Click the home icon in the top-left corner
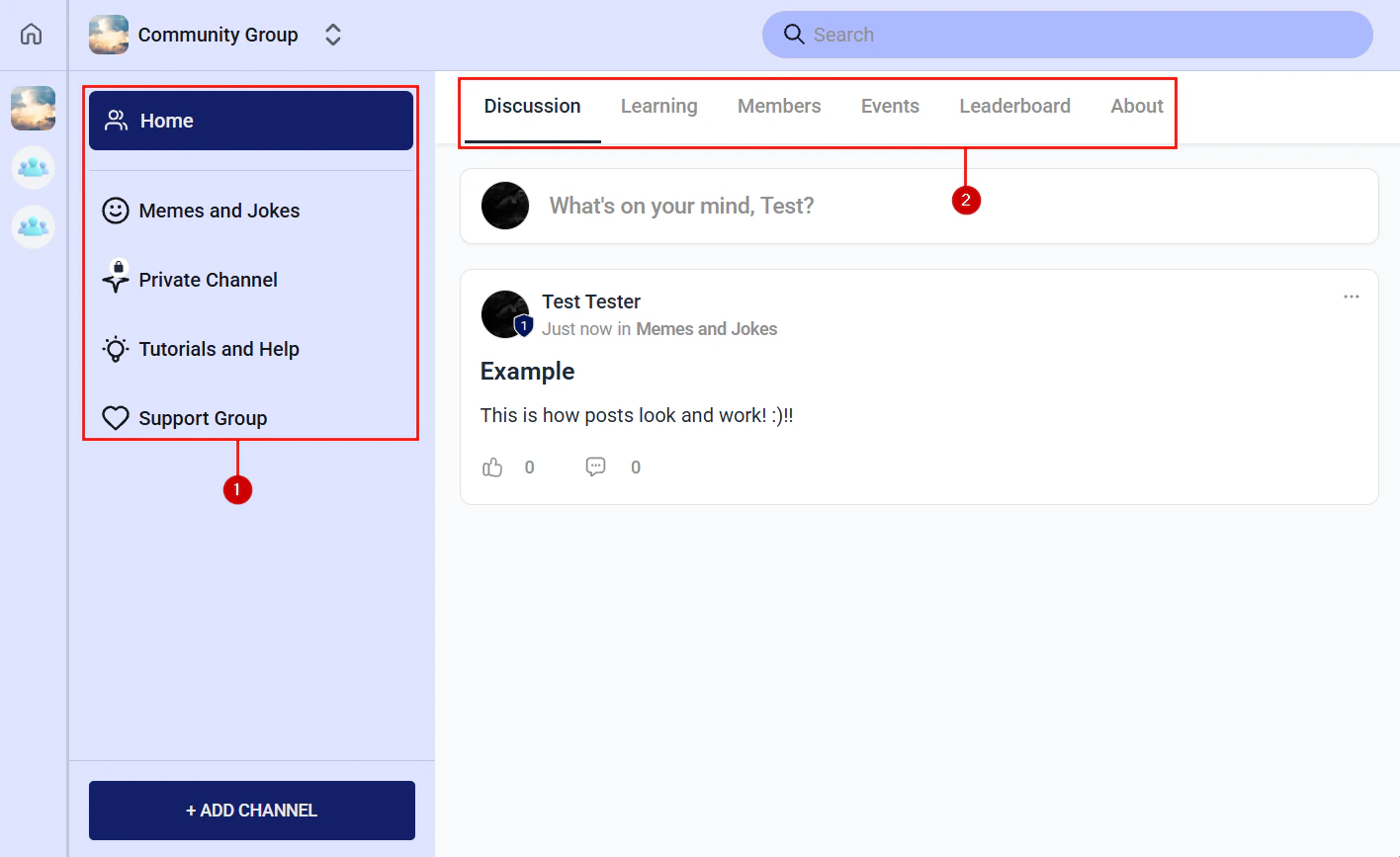Screen dimensions: 1400x857 click(x=31, y=34)
